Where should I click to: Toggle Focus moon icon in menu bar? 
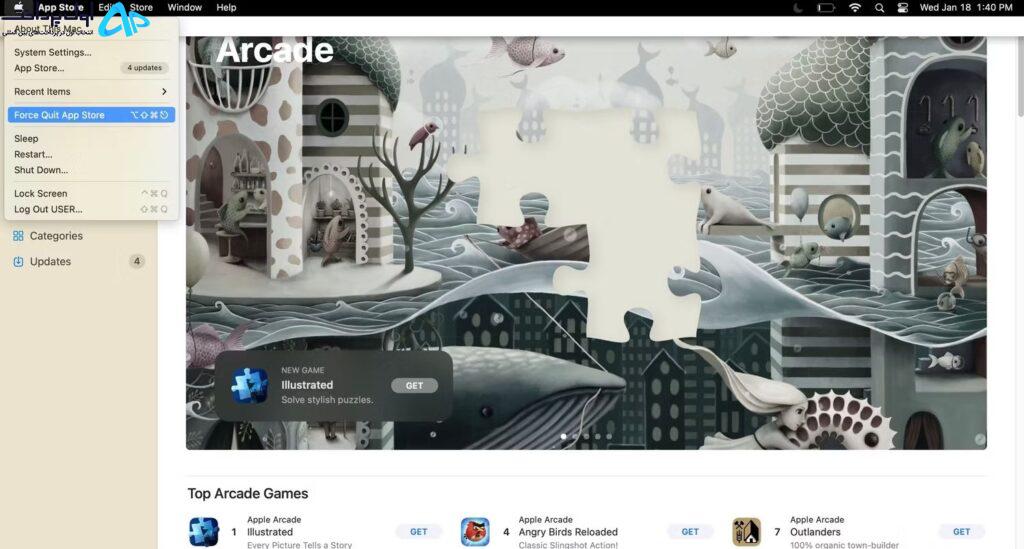pyautogui.click(x=797, y=8)
